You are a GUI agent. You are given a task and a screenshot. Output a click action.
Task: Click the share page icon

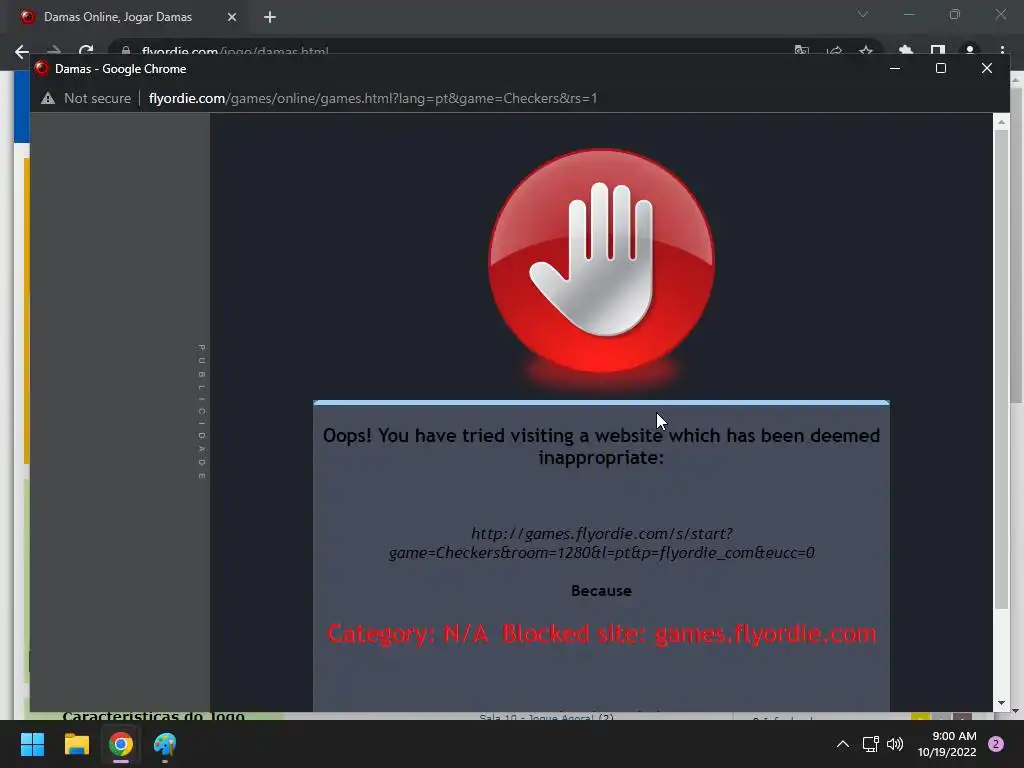(834, 51)
